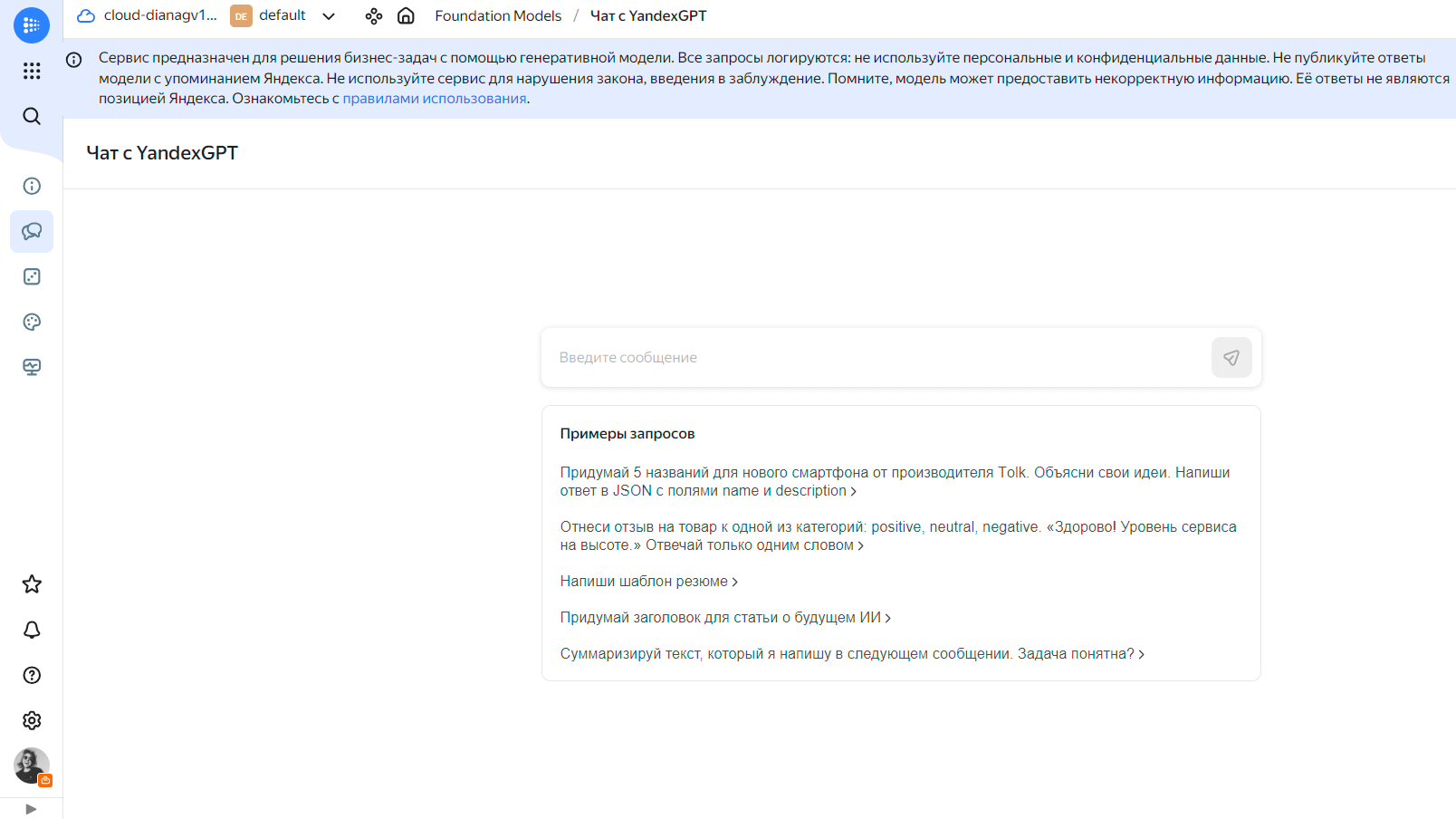Open the favorites star icon
Screen dimensions: 1456x819
click(32, 583)
